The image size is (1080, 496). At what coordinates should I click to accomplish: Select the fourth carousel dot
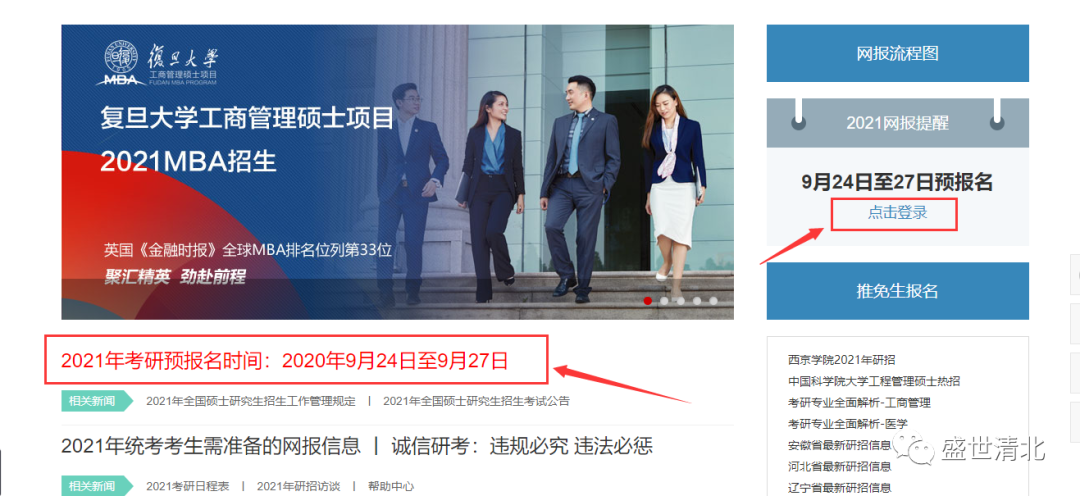[697, 301]
